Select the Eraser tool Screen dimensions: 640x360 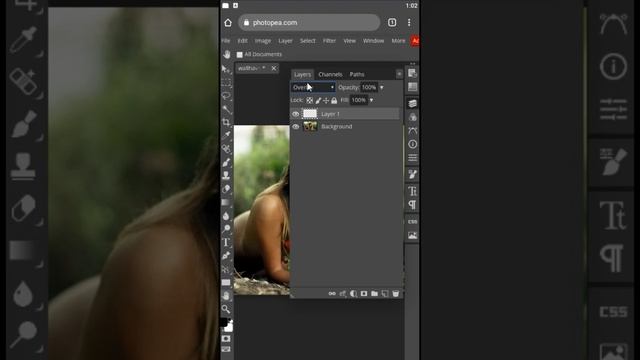click(226, 189)
